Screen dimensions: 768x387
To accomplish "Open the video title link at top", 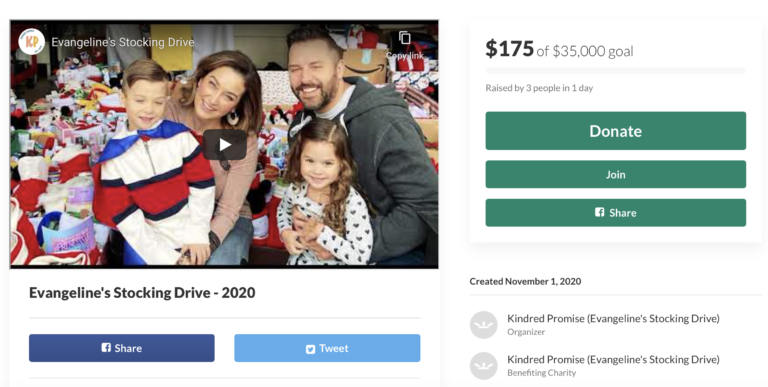I will 122,42.
